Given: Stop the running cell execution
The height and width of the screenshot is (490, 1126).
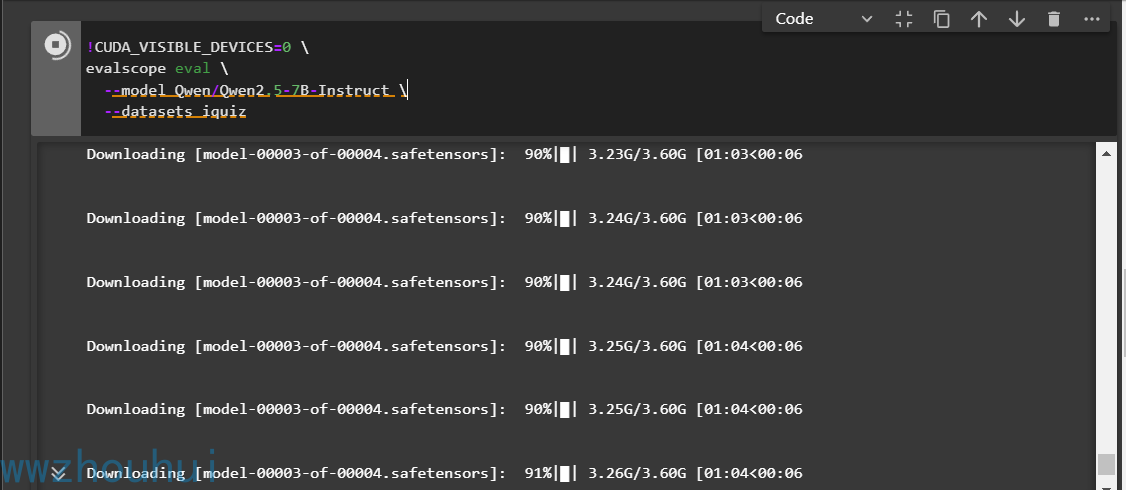Looking at the screenshot, I should tap(57, 45).
